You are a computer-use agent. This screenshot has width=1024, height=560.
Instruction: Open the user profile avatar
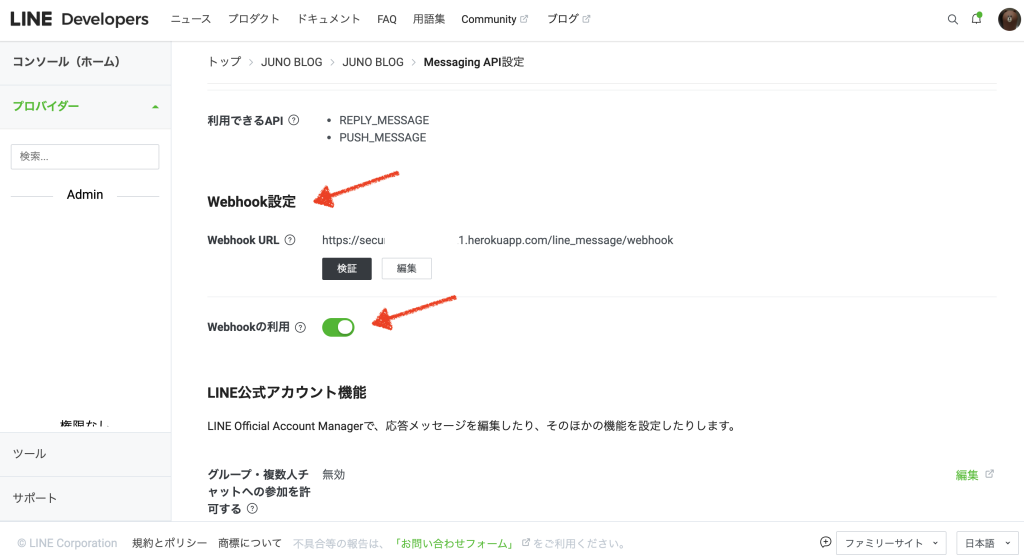click(x=1009, y=20)
